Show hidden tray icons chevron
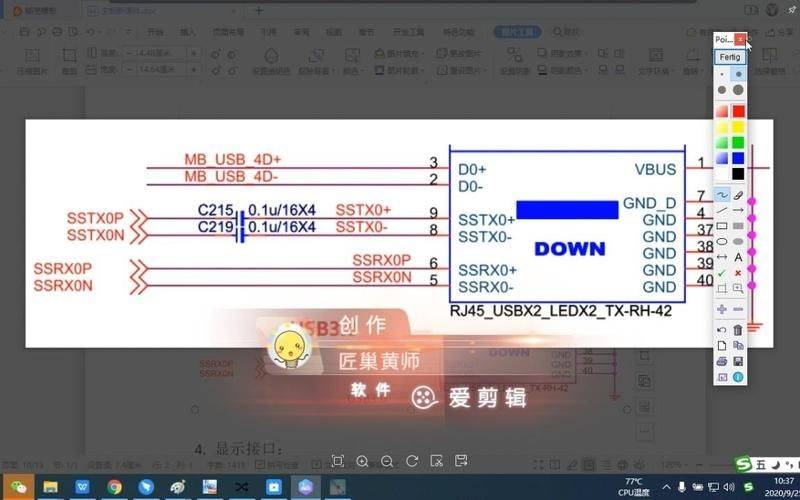The width and height of the screenshot is (800, 500). point(666,487)
